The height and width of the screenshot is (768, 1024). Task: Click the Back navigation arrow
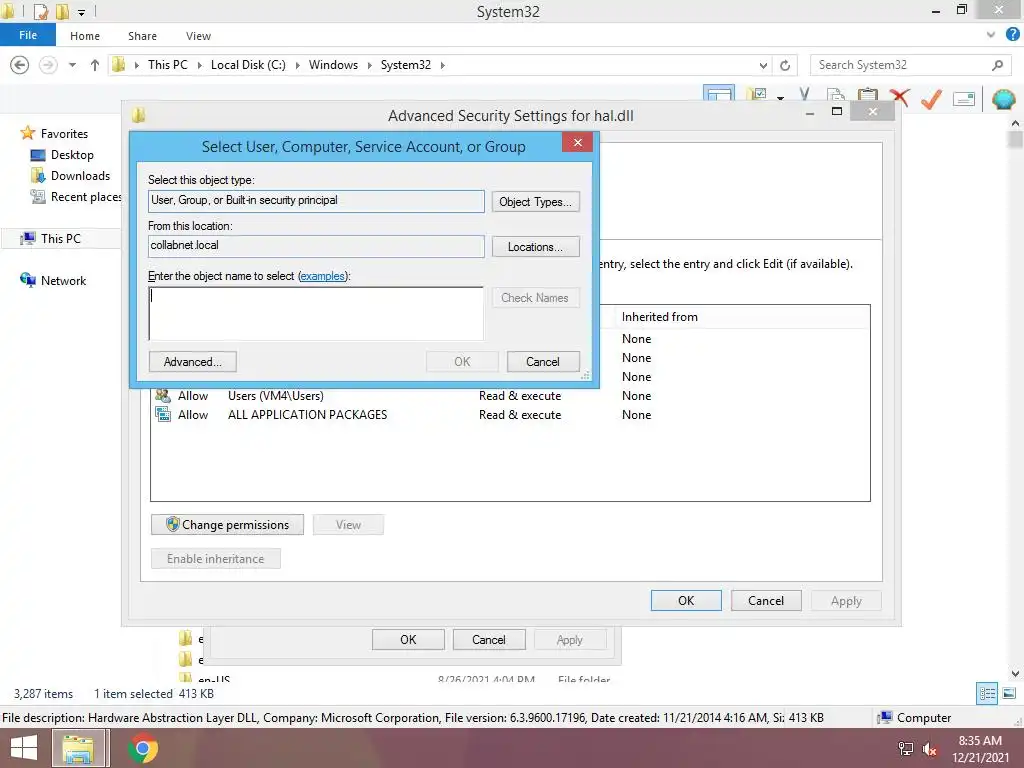coord(20,65)
